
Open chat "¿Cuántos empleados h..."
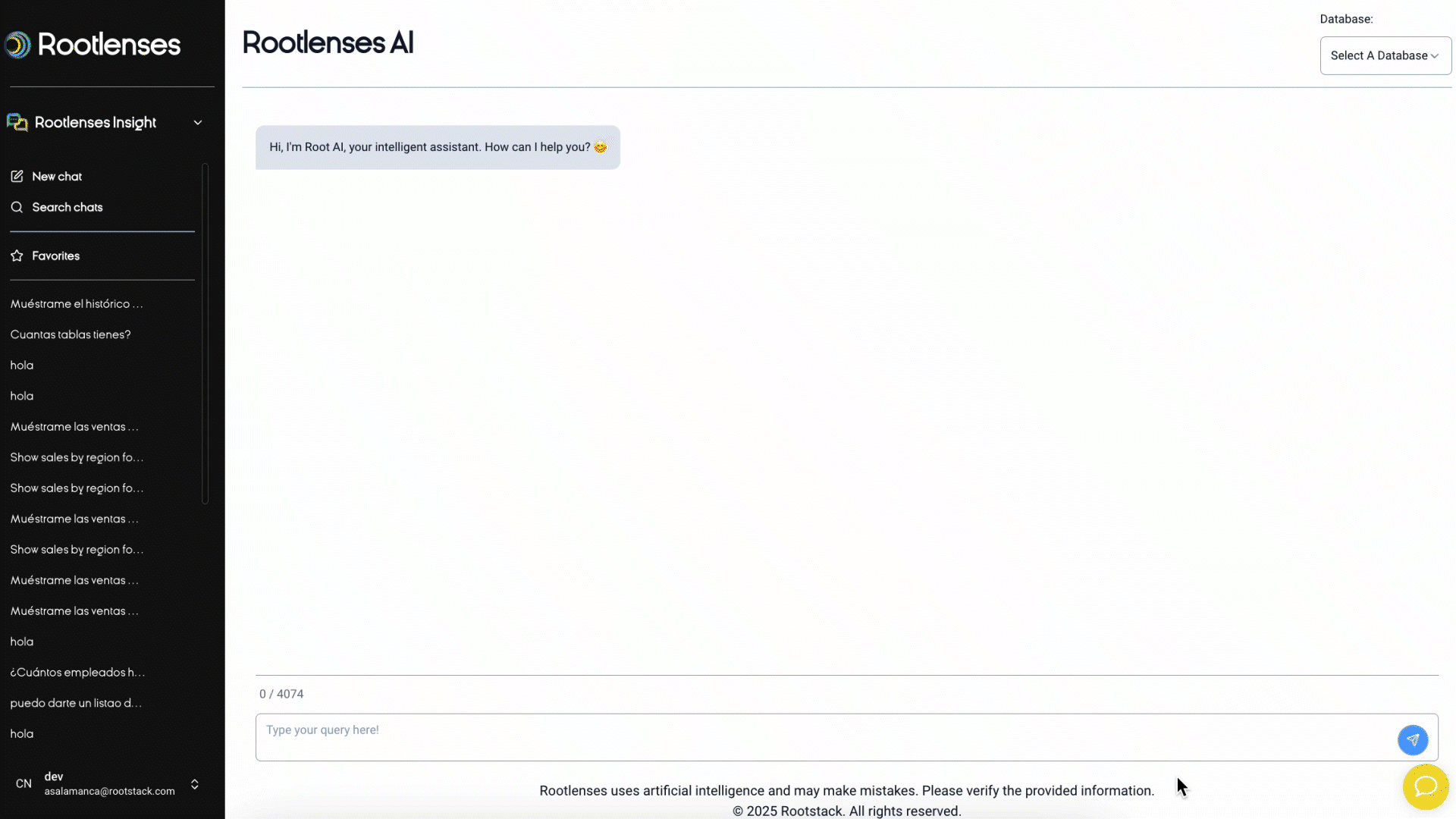[x=77, y=672]
